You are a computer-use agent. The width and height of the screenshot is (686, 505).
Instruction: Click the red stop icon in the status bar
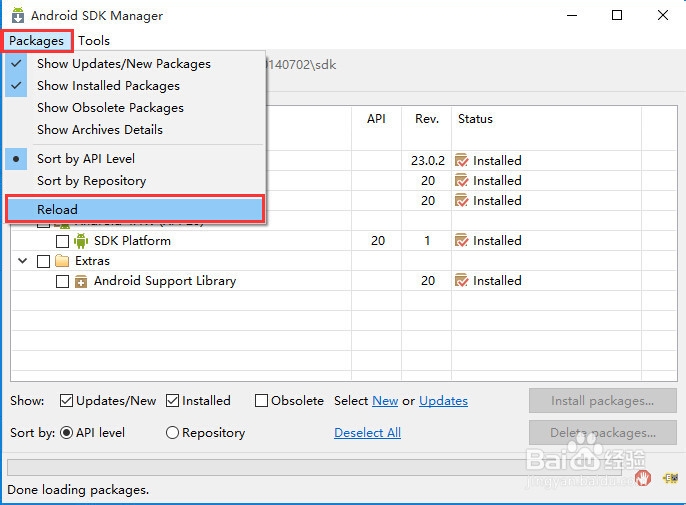point(643,478)
